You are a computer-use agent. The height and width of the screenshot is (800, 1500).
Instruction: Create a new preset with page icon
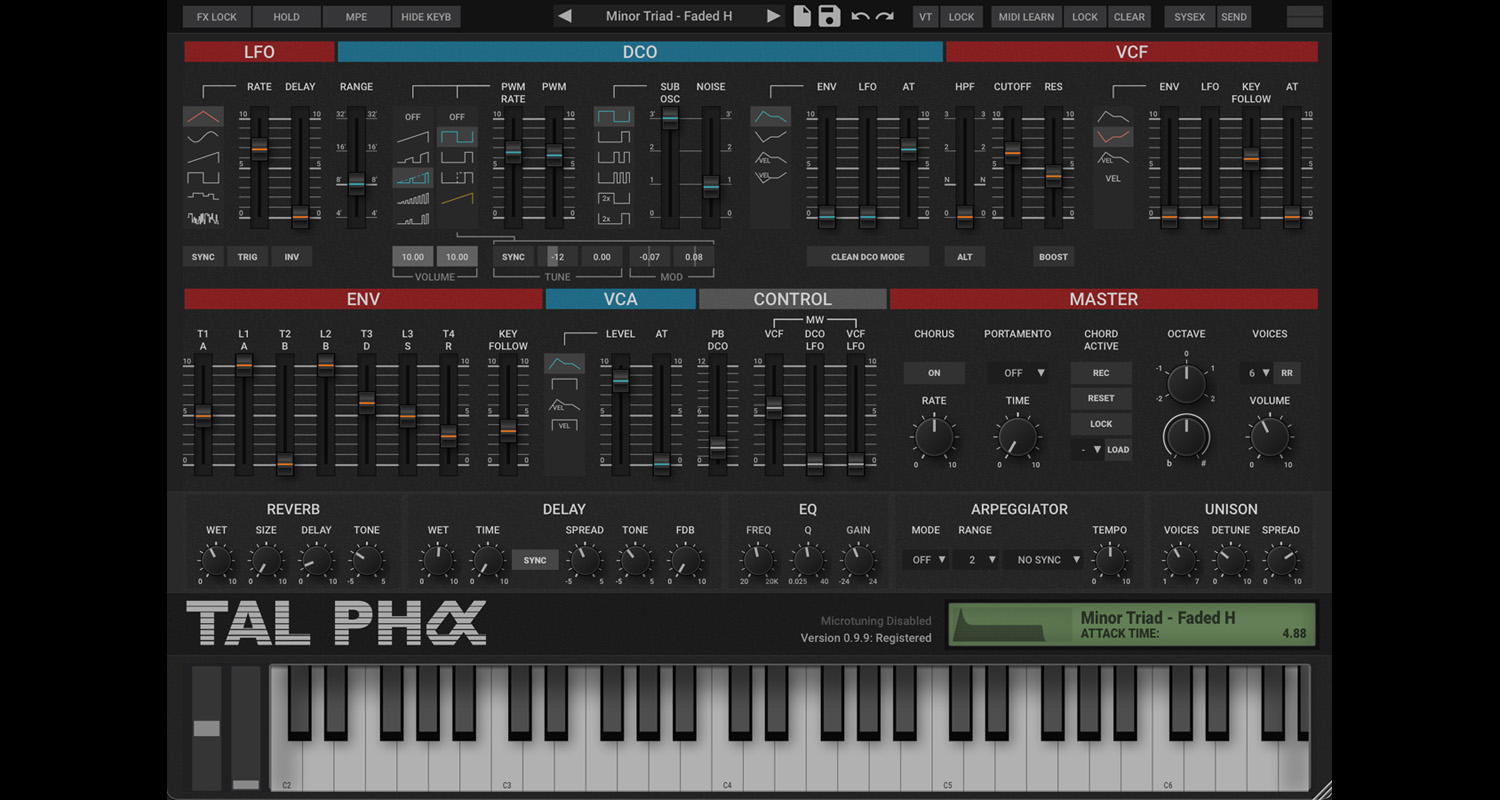pyautogui.click(x=802, y=16)
